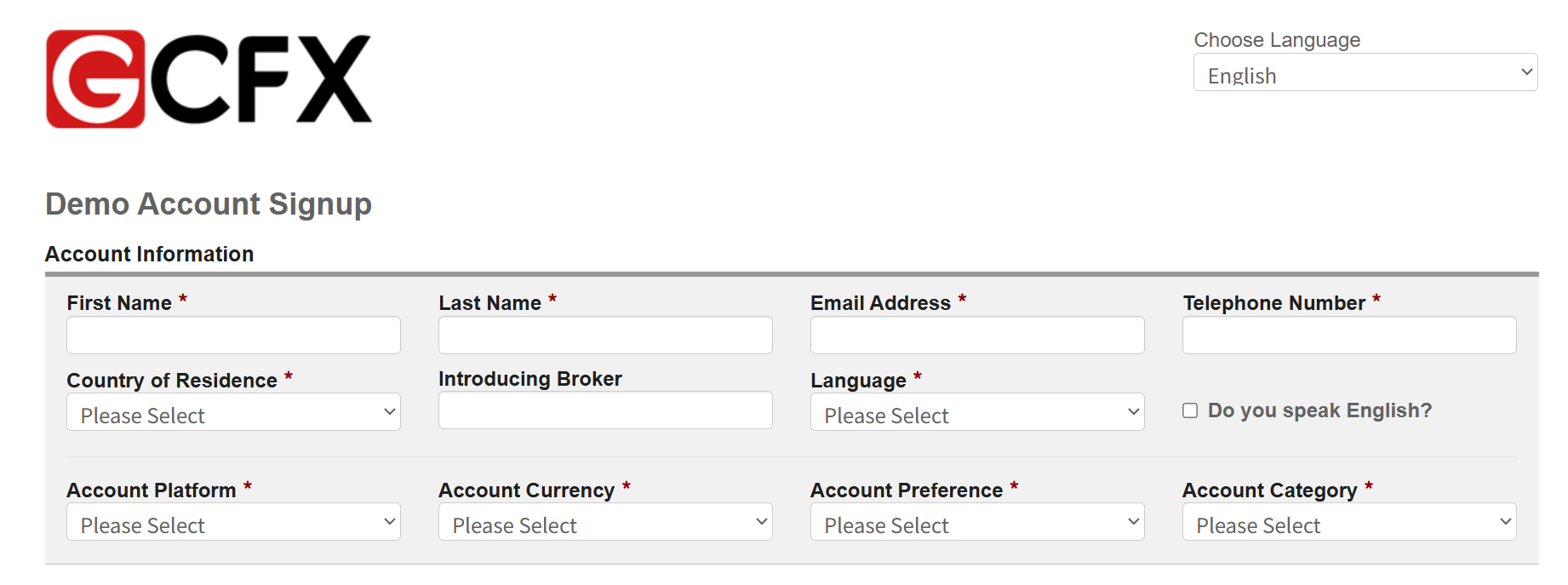1568x585 pixels.
Task: Click the Choose Language label
Action: [x=1277, y=40]
